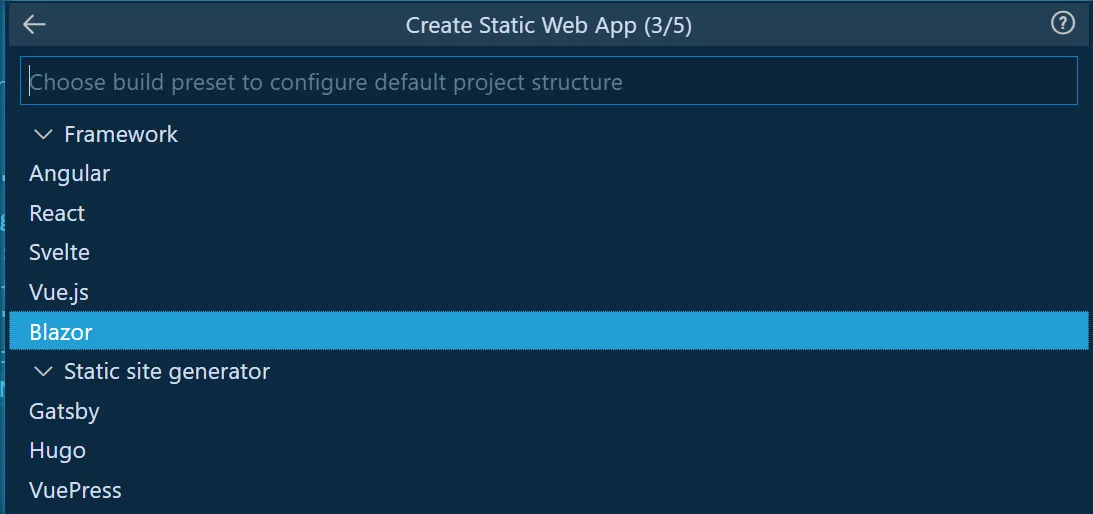Screen dimensions: 1093x514
Task: Click the Framework group header label
Action: coord(121,134)
